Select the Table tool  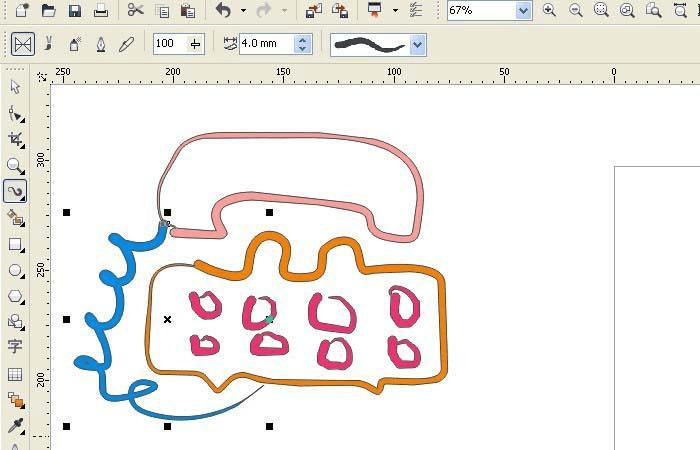pyautogui.click(x=15, y=374)
